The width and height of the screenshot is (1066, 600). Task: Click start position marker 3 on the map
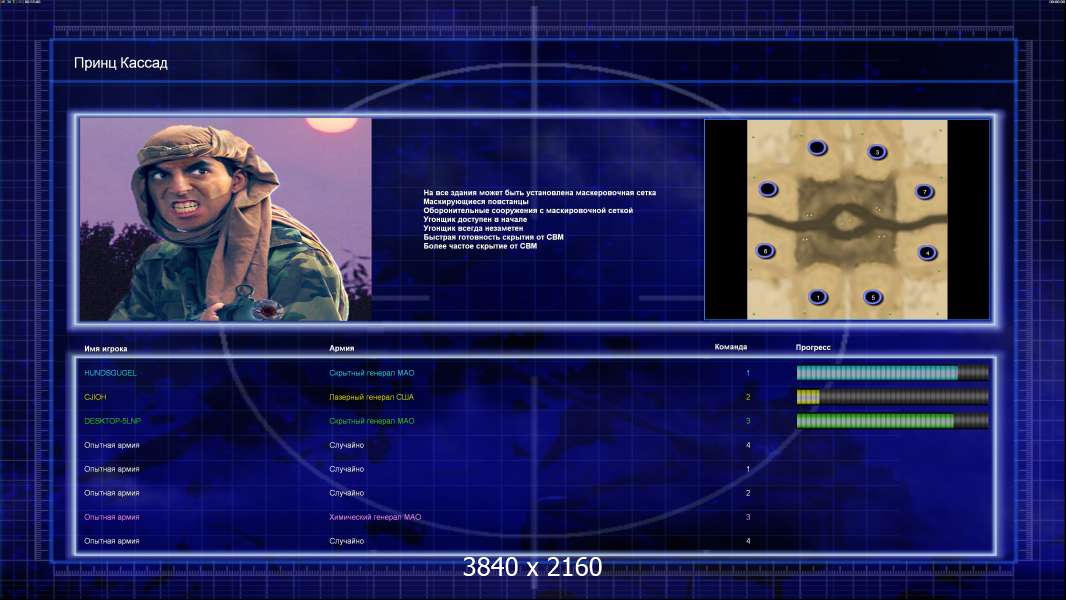click(x=877, y=152)
